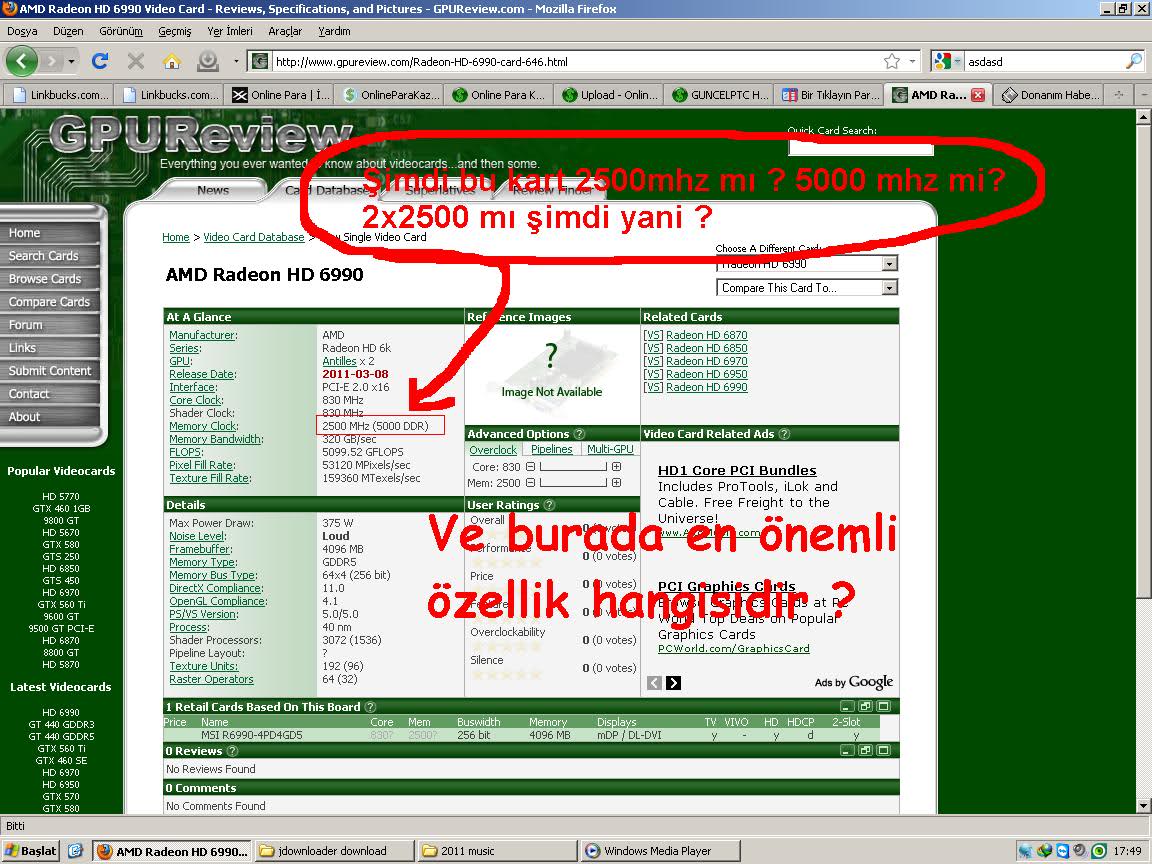Open the Choose A Different Card dropdown
1152x864 pixels.
(889, 264)
